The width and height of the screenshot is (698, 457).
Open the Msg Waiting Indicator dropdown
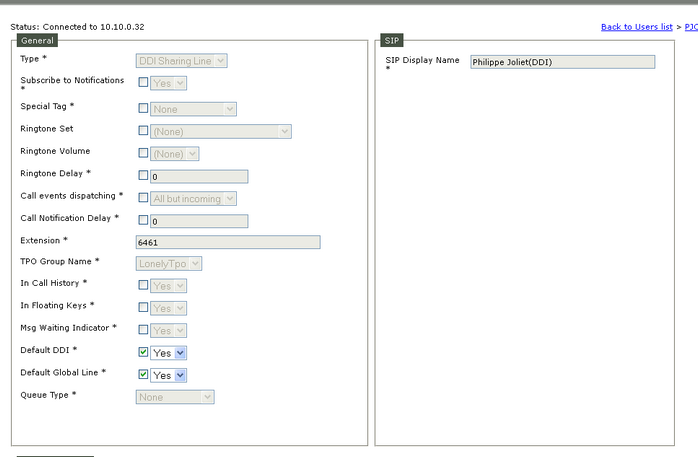click(168, 330)
